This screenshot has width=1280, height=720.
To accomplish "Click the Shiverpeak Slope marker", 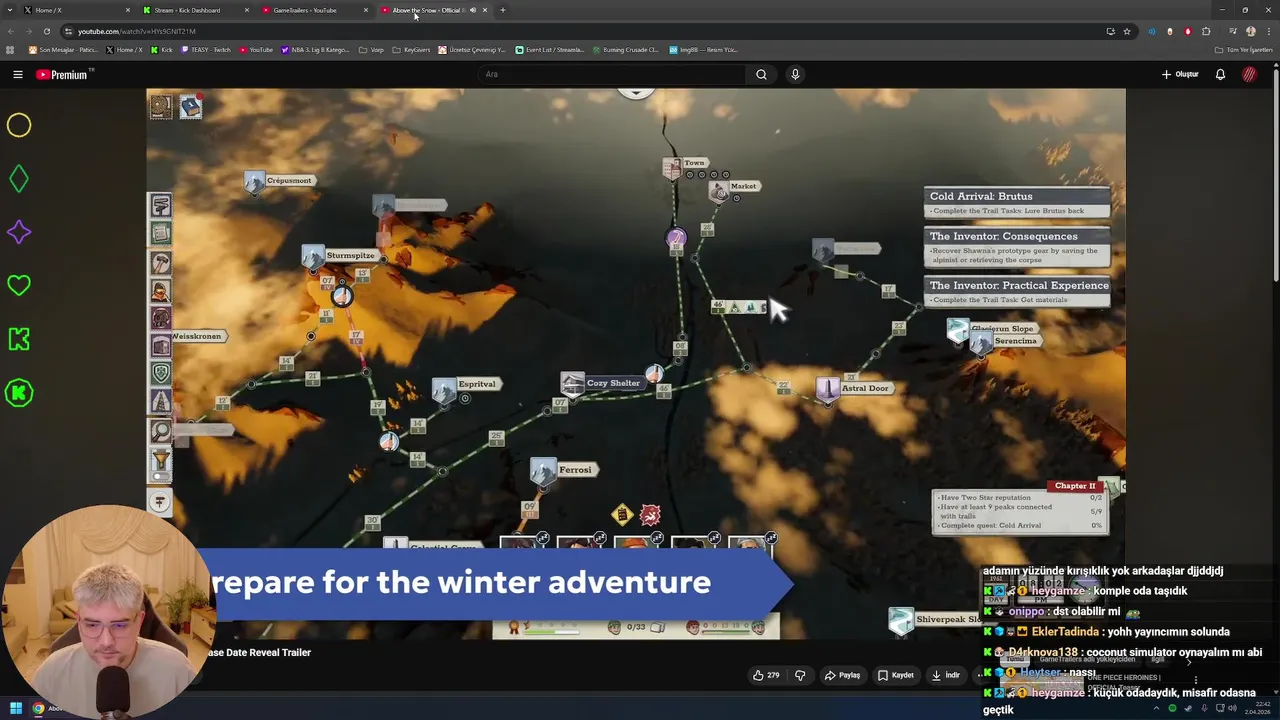I will point(935,620).
